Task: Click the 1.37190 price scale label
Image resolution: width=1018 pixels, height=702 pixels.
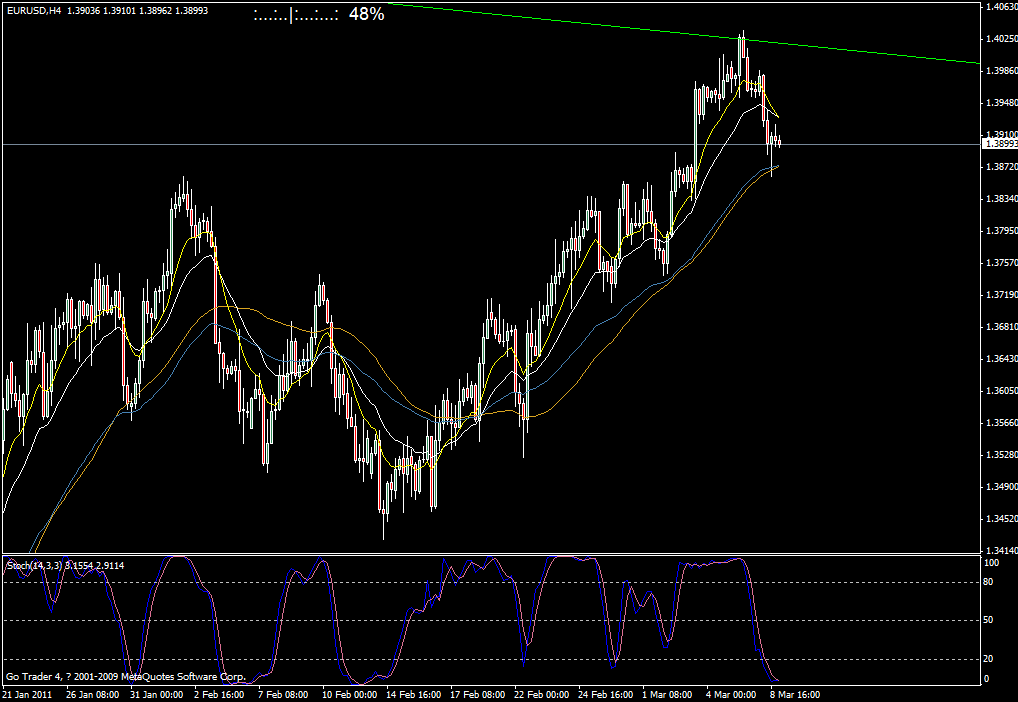Action: (x=1000, y=295)
